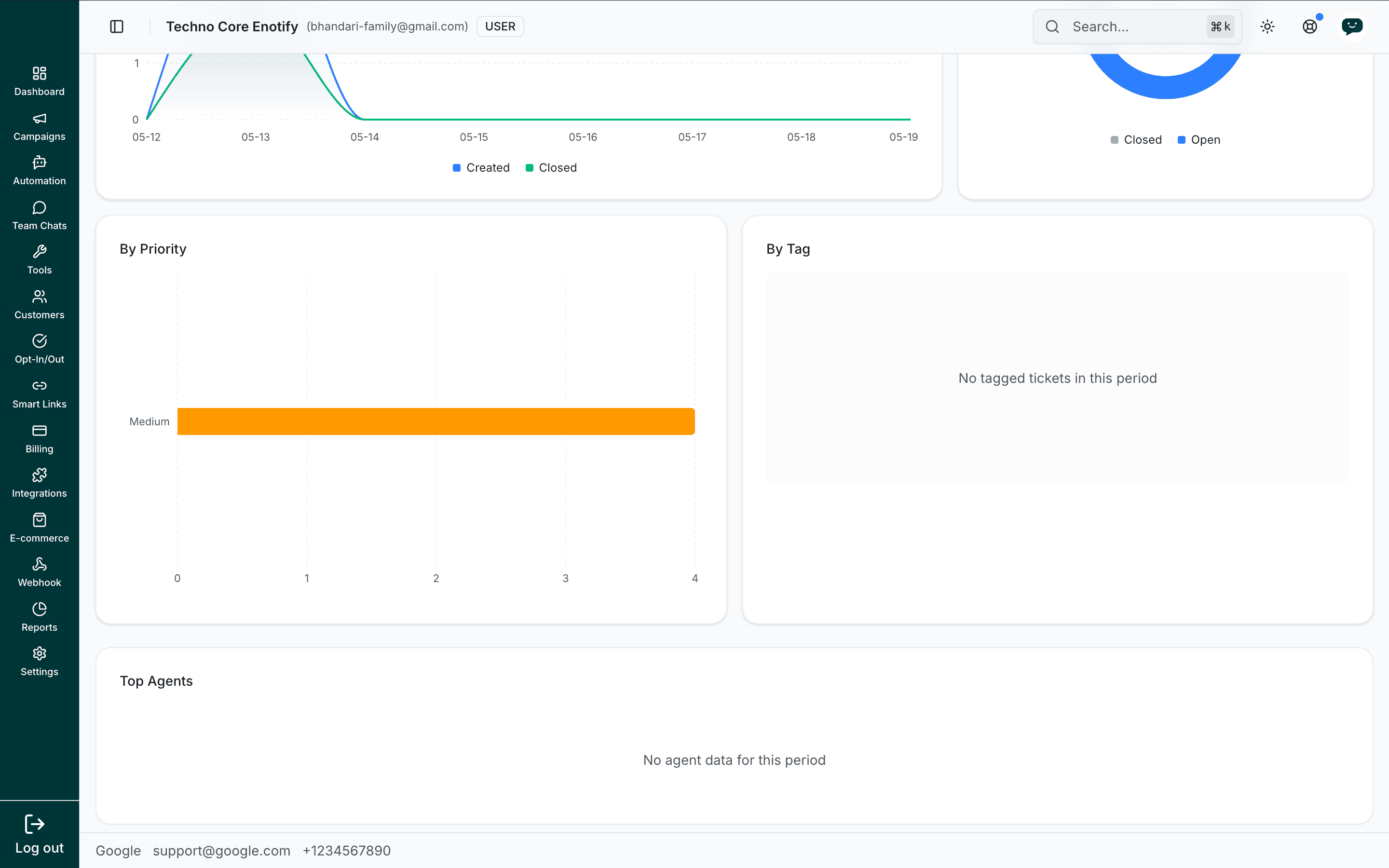The image size is (1389, 868).
Task: Toggle the sidebar collapse icon
Action: point(117,27)
